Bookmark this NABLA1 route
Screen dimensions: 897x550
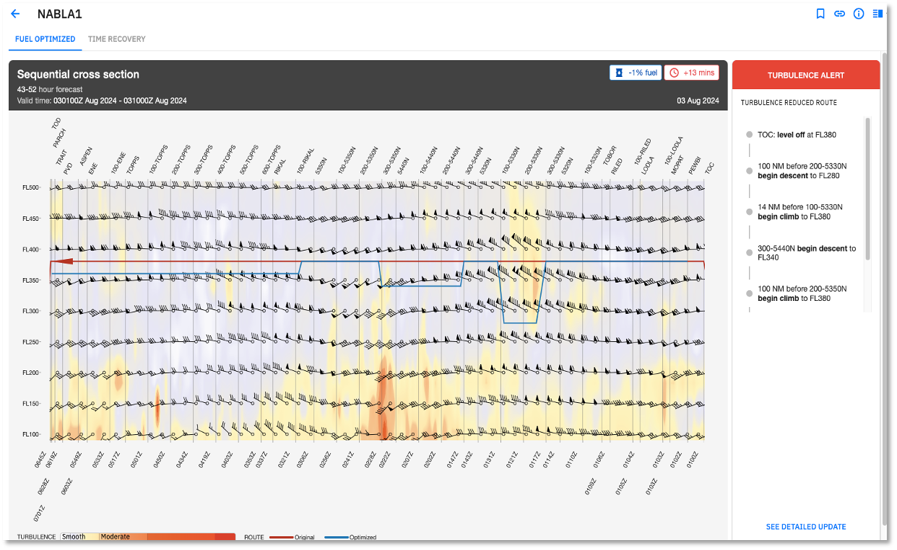[820, 14]
